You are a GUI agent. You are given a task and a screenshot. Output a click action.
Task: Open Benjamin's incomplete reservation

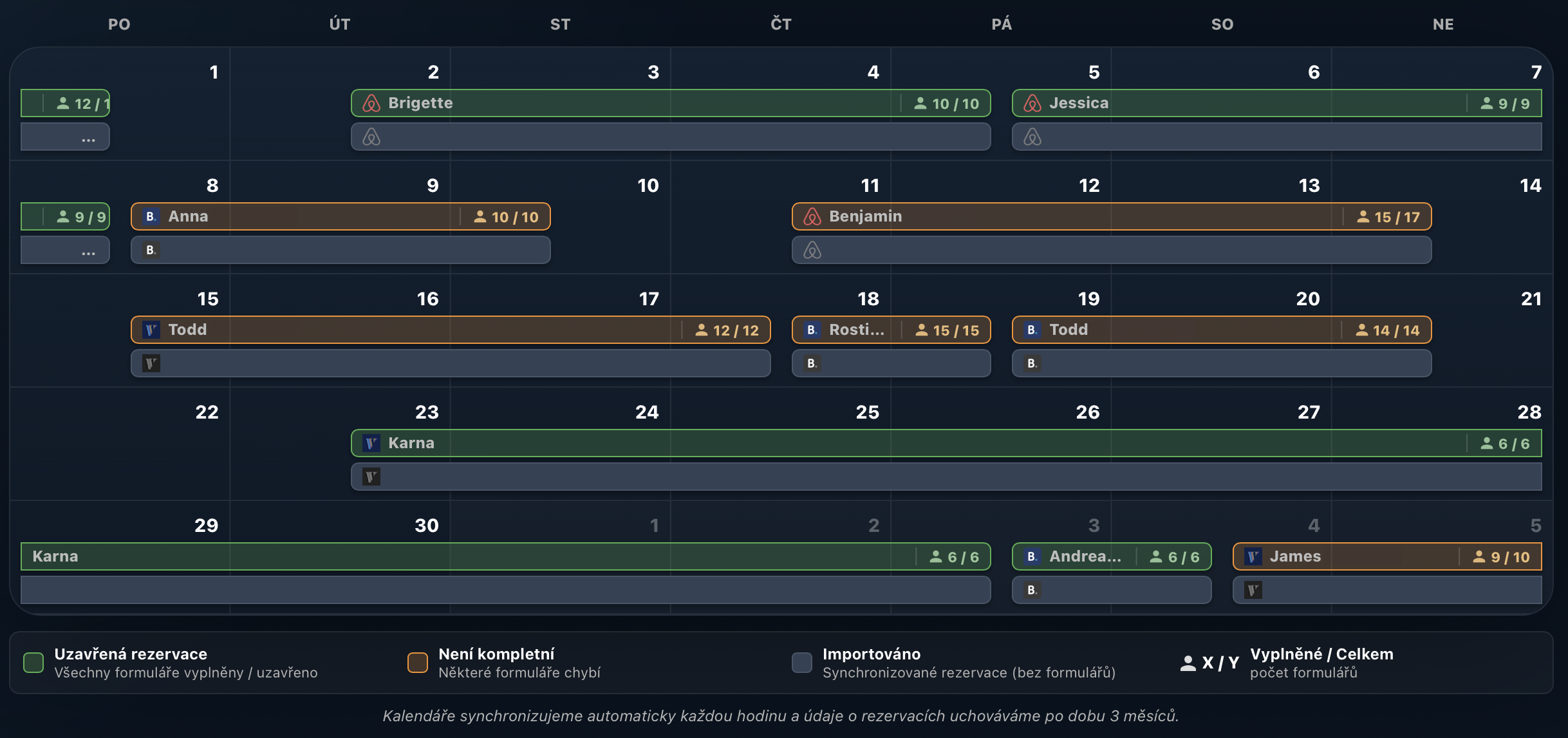1112,216
